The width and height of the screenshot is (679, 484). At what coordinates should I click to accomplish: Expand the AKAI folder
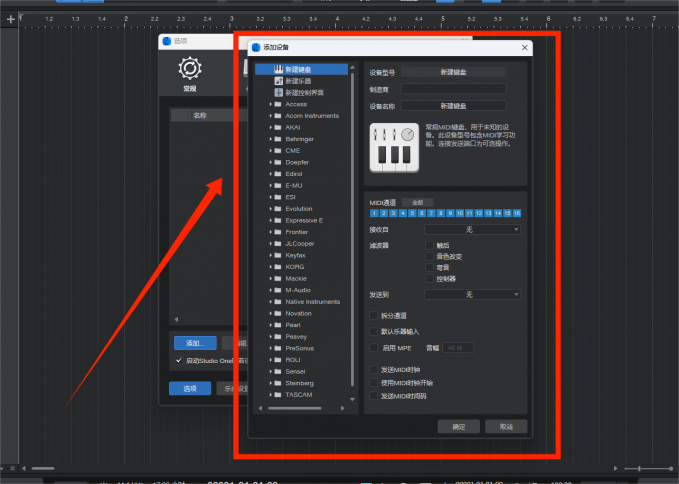click(271, 127)
